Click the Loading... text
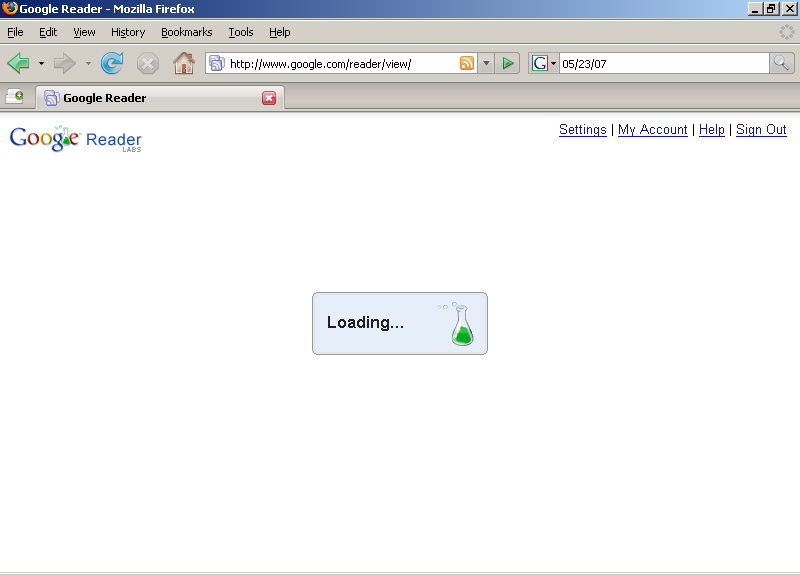 coord(365,322)
